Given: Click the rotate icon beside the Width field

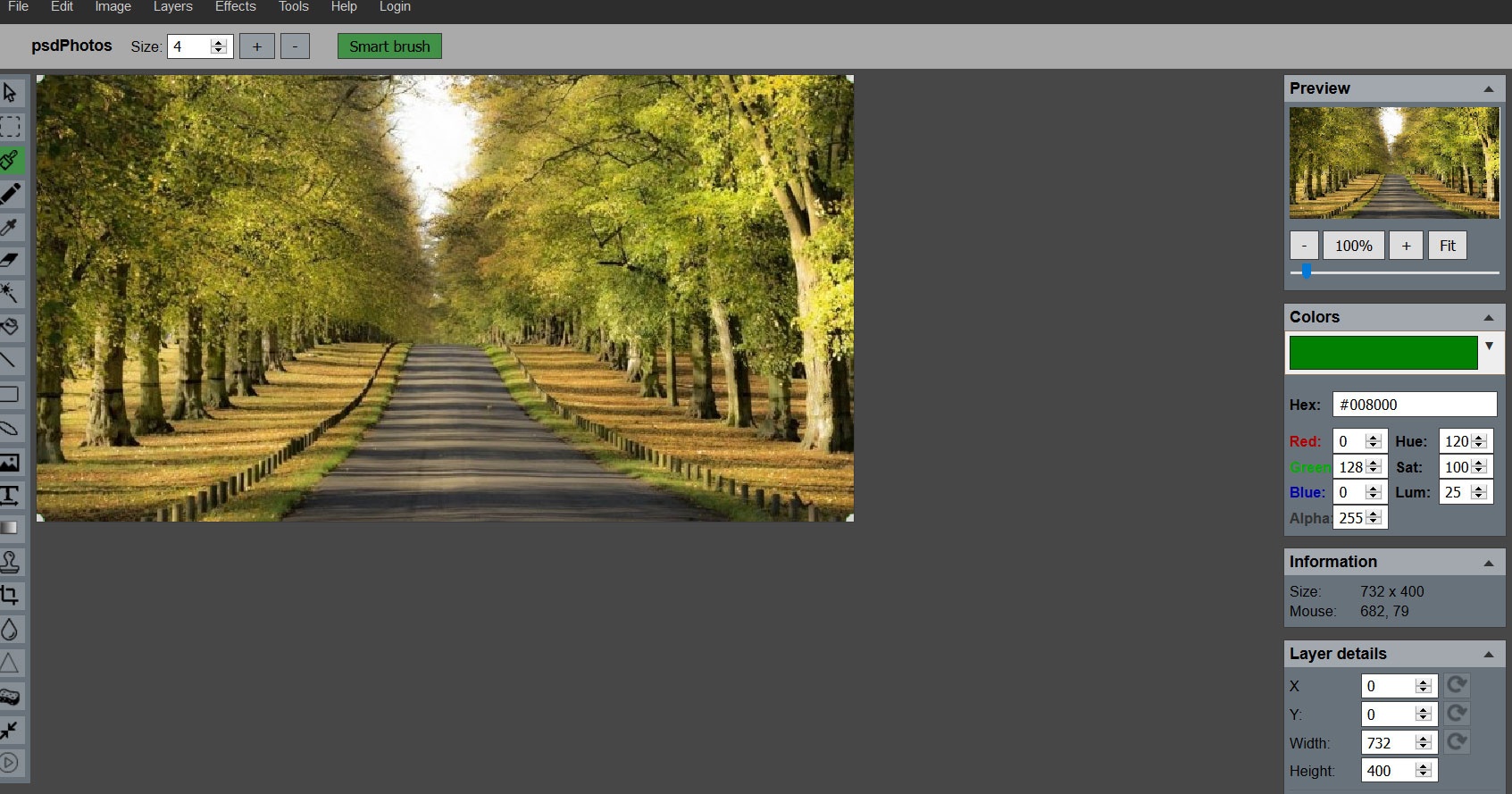Looking at the screenshot, I should pyautogui.click(x=1457, y=742).
